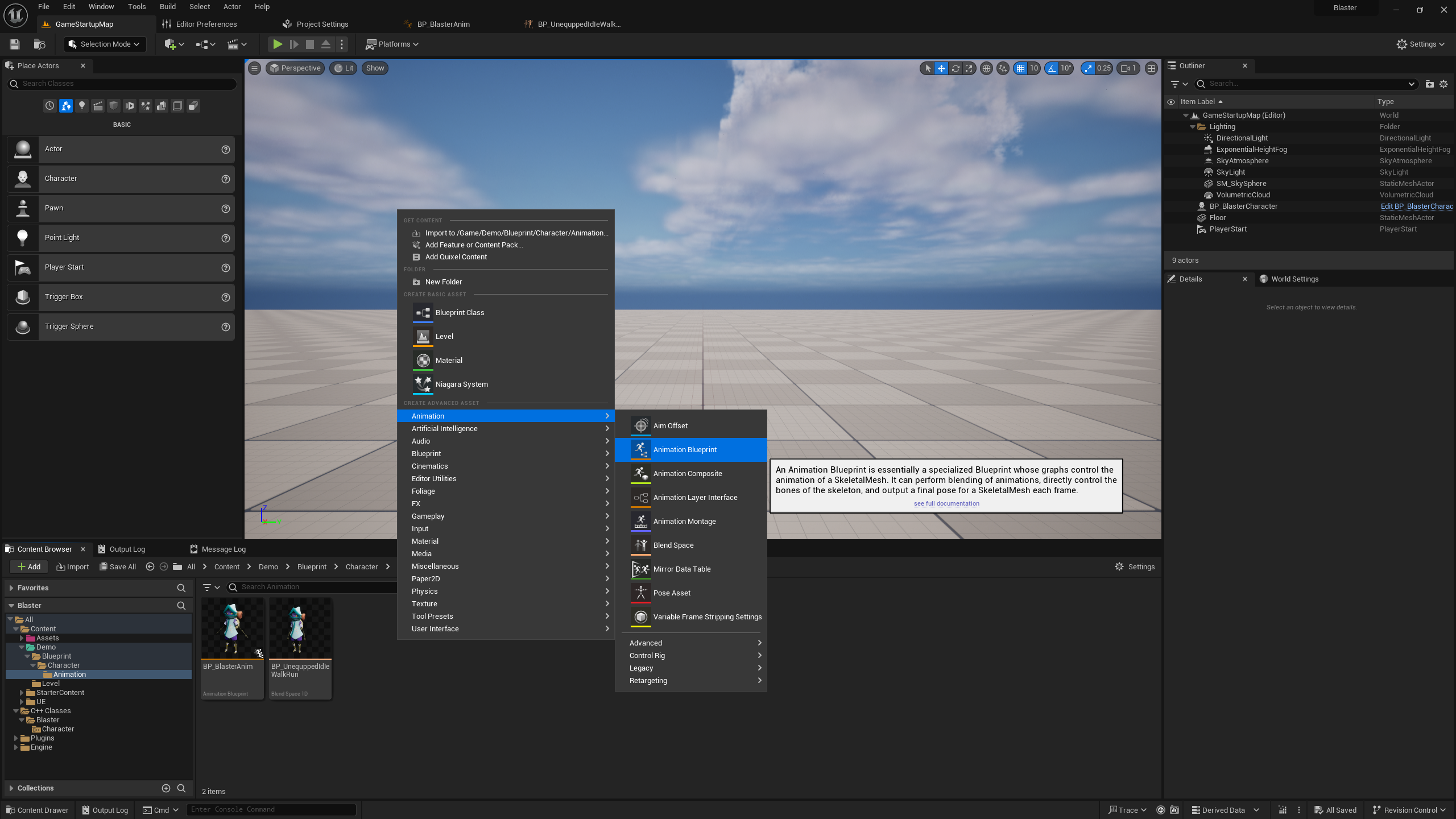The width and height of the screenshot is (1456, 819).
Task: Expand the Animation submenu arrow
Action: click(x=606, y=416)
